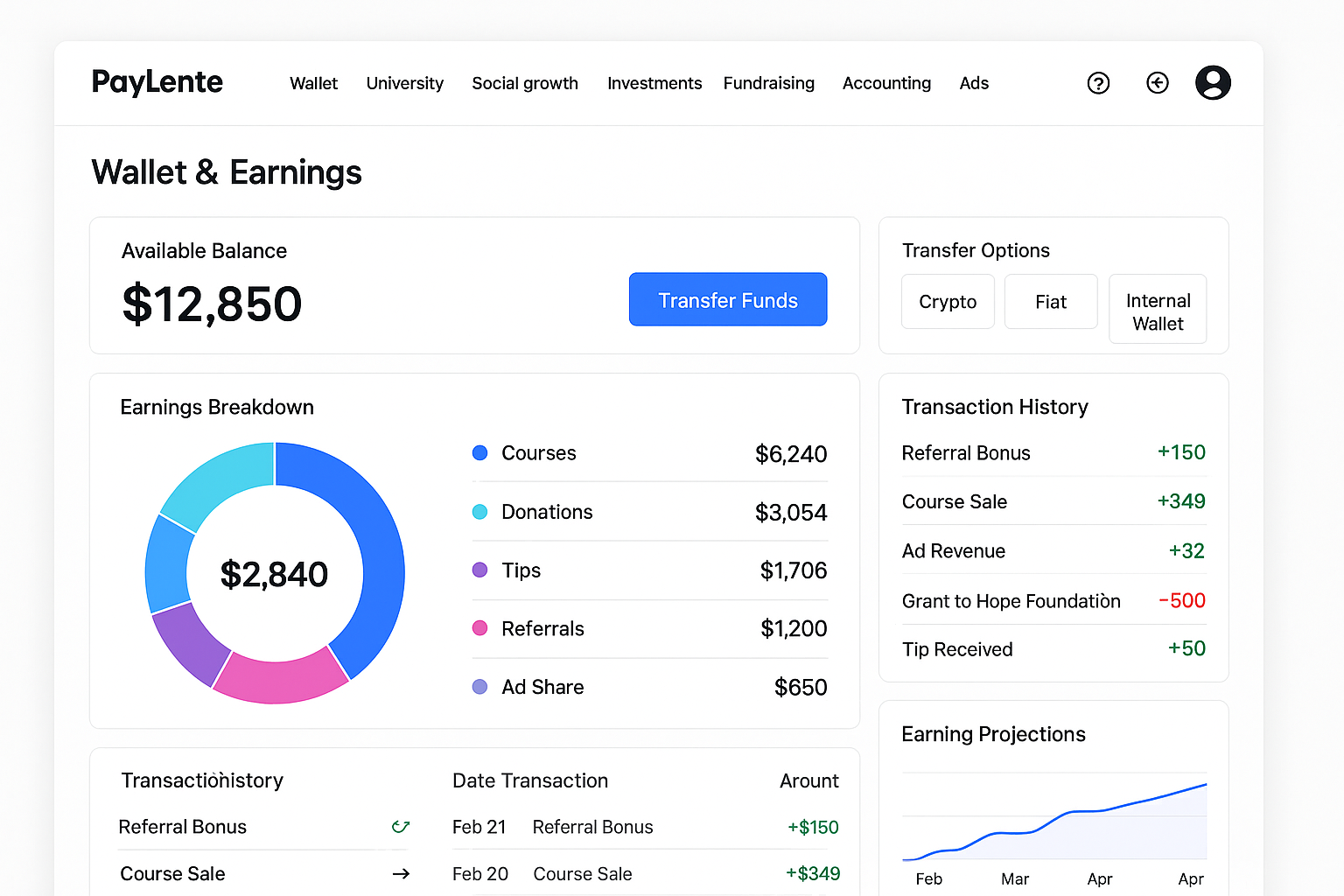Click the Course Sale right arrow icon
Screen dimensions: 1344x896
(x=402, y=873)
